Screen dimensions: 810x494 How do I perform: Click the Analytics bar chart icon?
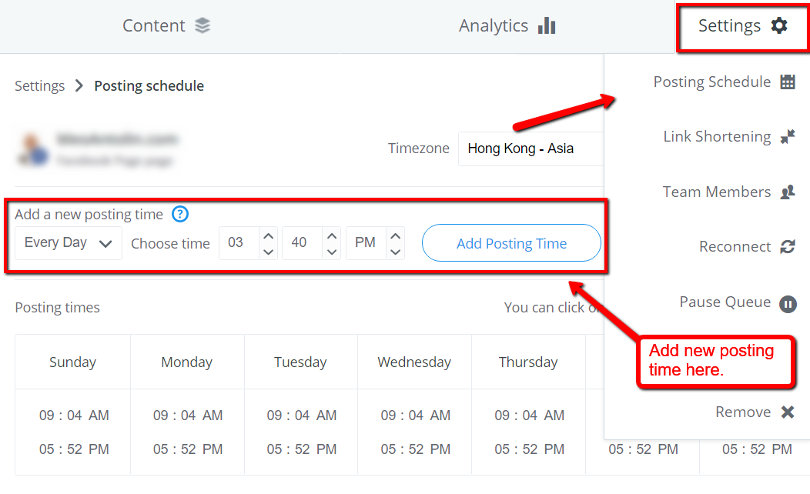click(x=547, y=25)
